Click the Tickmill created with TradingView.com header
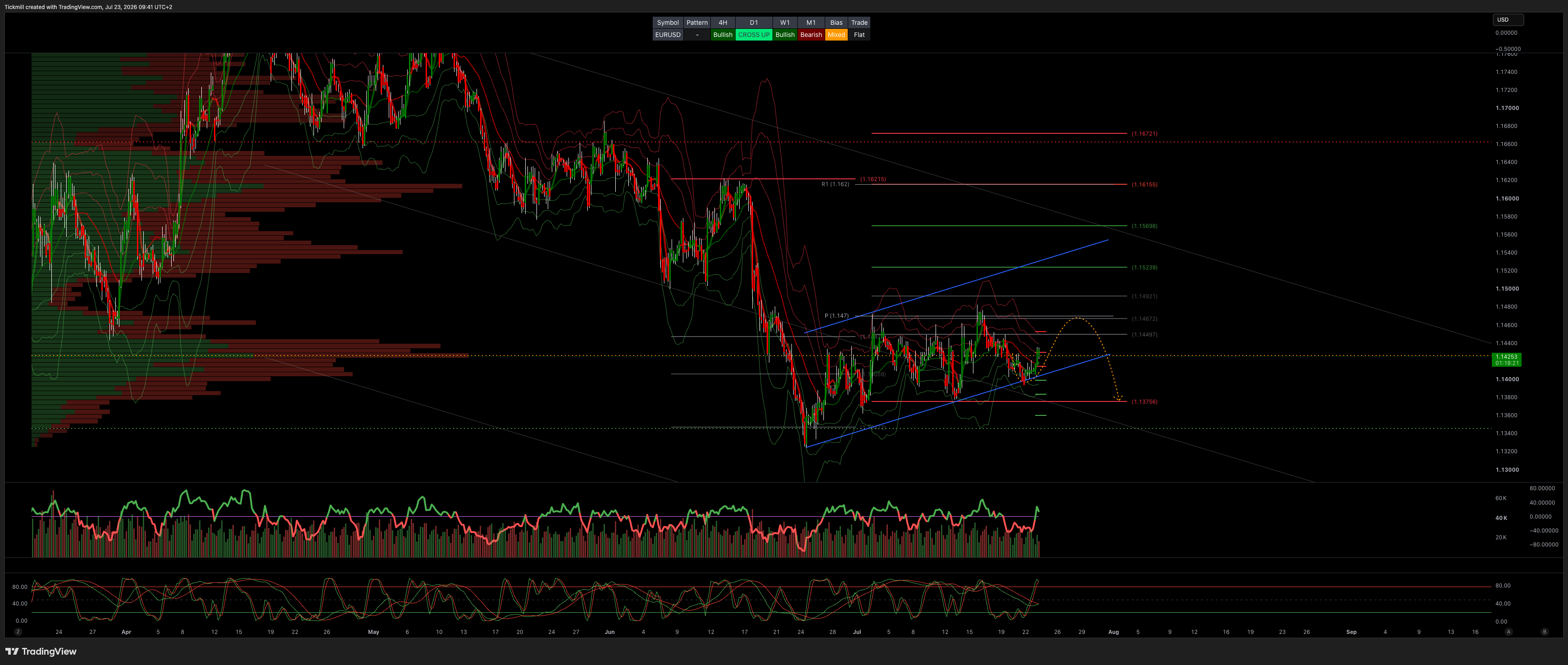This screenshot has height=665, width=1568. coord(88,7)
